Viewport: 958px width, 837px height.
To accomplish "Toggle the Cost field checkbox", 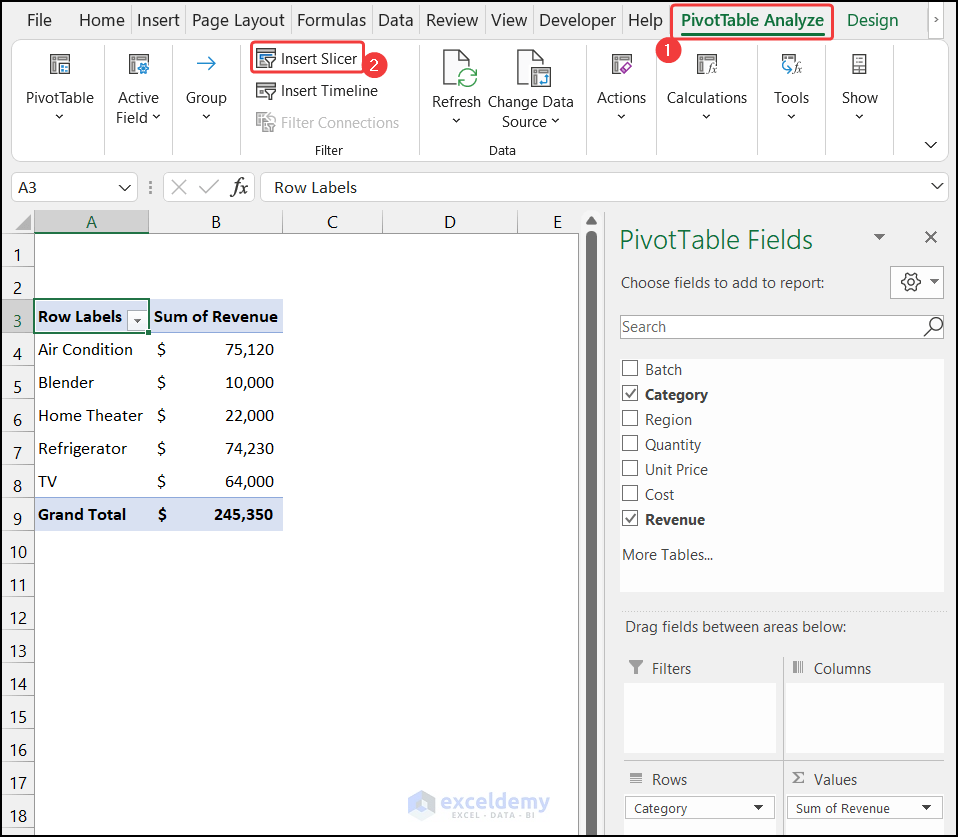I will point(630,494).
